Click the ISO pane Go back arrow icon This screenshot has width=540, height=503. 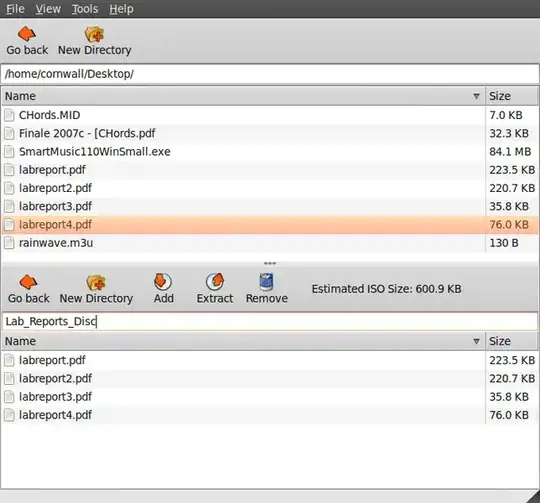pyautogui.click(x=28, y=282)
